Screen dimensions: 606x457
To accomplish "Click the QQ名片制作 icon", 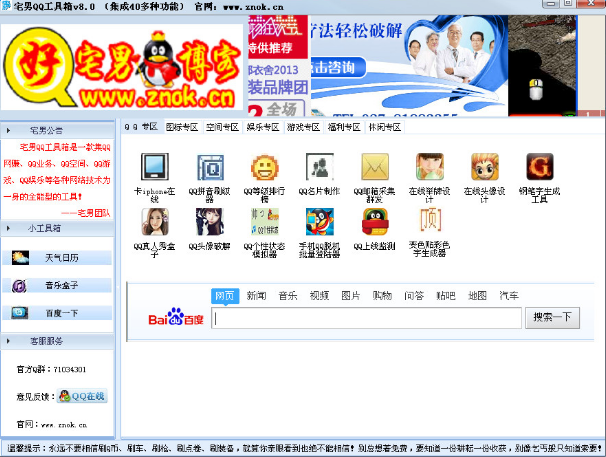I will click(320, 167).
